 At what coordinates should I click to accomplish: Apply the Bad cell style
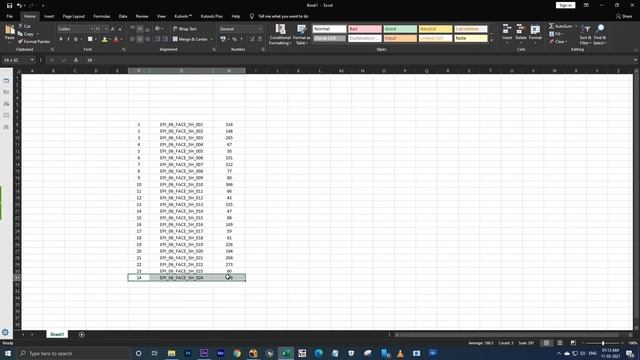[x=364, y=29]
